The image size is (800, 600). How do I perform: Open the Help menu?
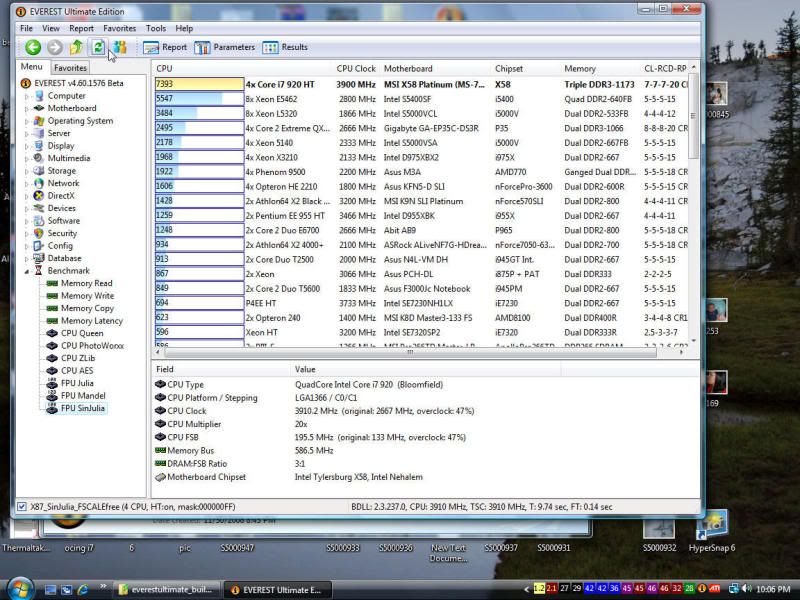point(184,29)
